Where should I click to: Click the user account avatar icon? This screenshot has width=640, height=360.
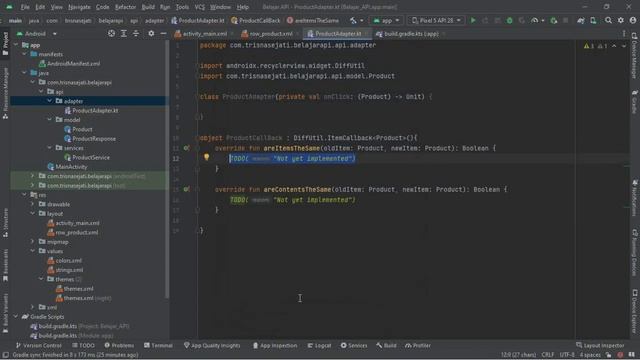tap(633, 20)
